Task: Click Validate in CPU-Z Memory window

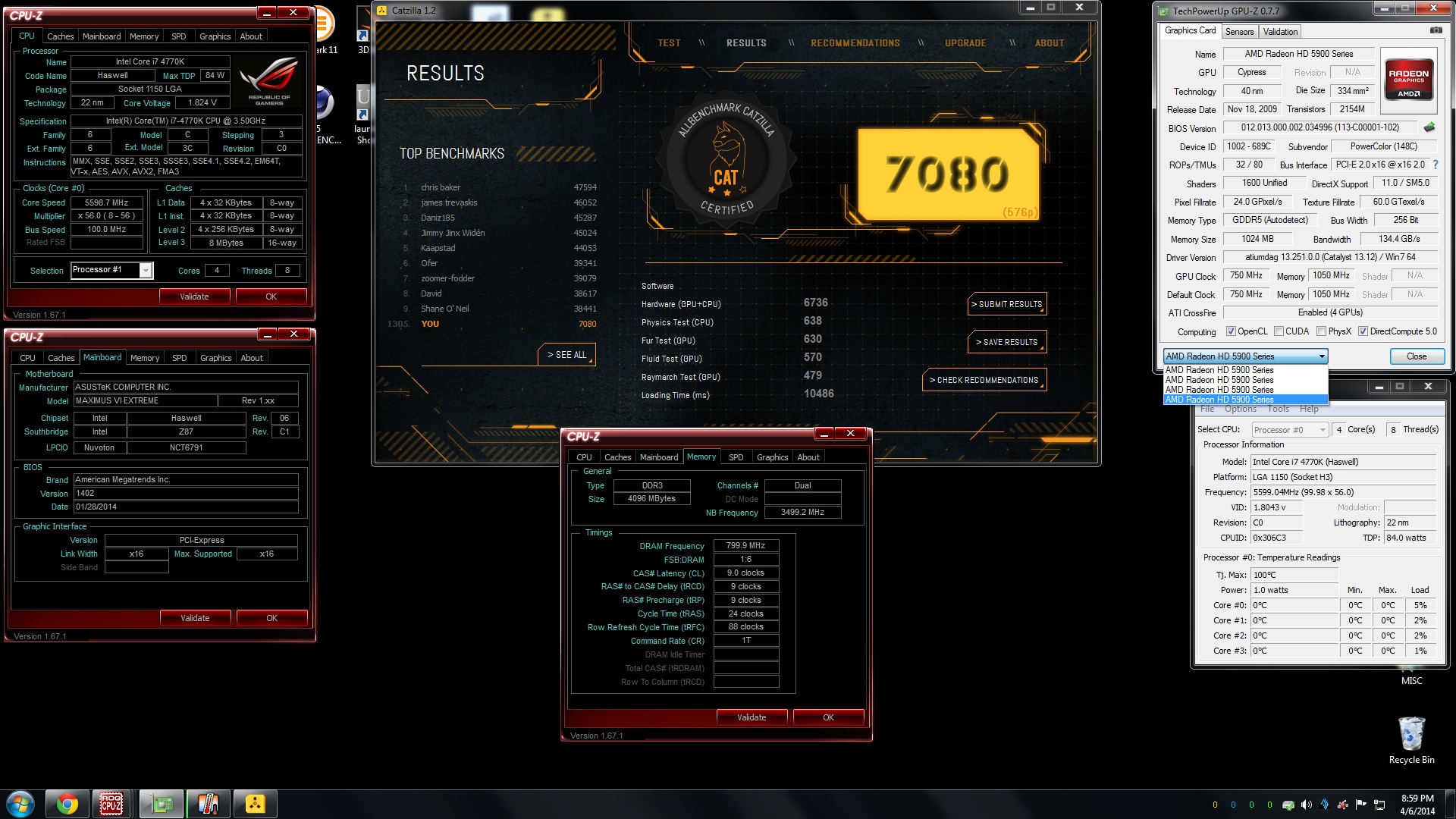Action: (752, 717)
